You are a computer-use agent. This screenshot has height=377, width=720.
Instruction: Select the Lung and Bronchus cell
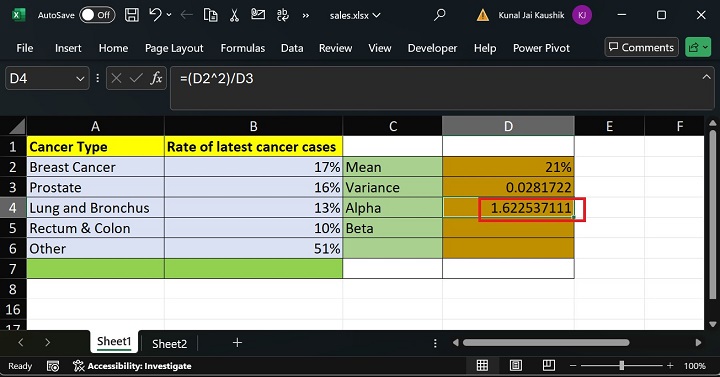coord(96,208)
